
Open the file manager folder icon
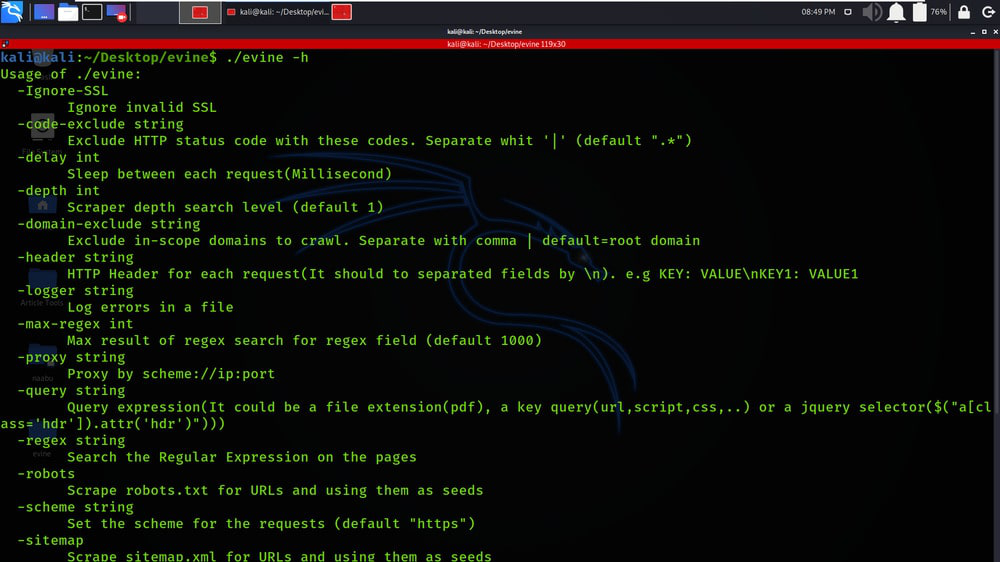(68, 12)
